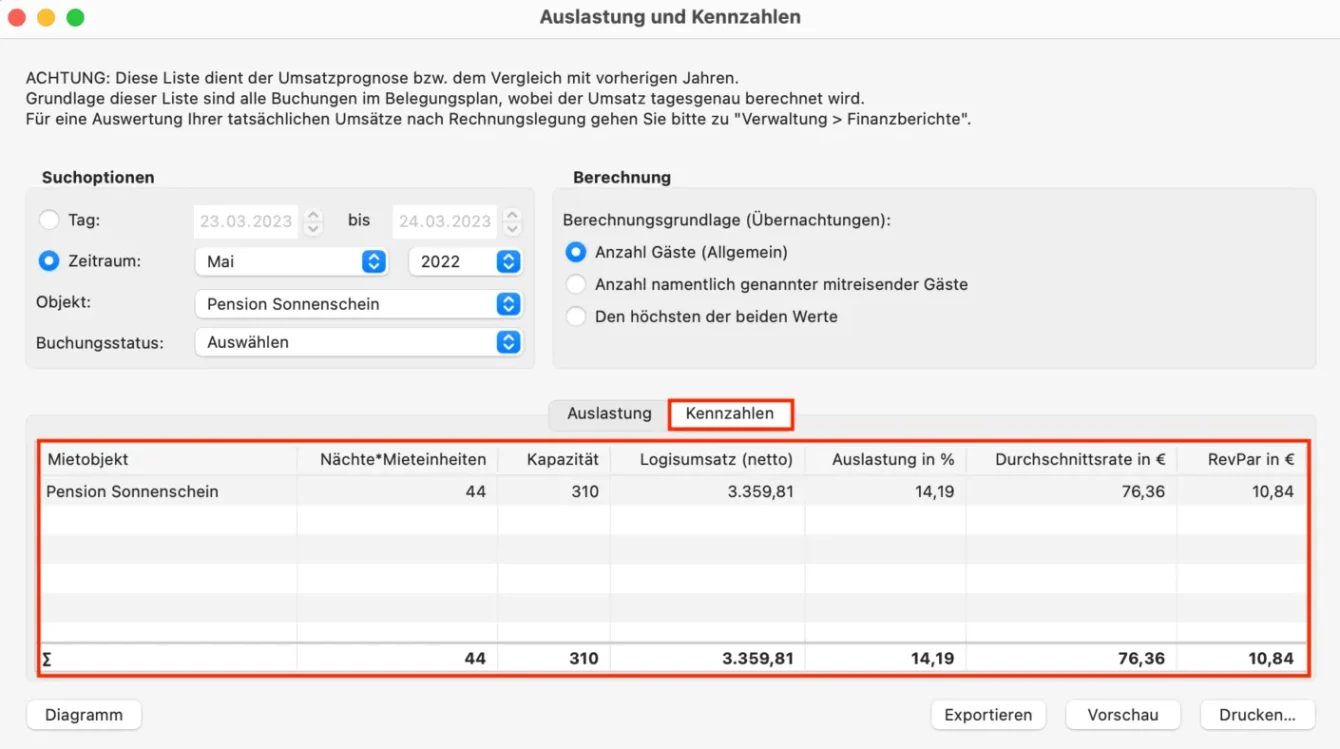Click the Exportieren button
Screen dimensions: 1340x749
(988, 715)
